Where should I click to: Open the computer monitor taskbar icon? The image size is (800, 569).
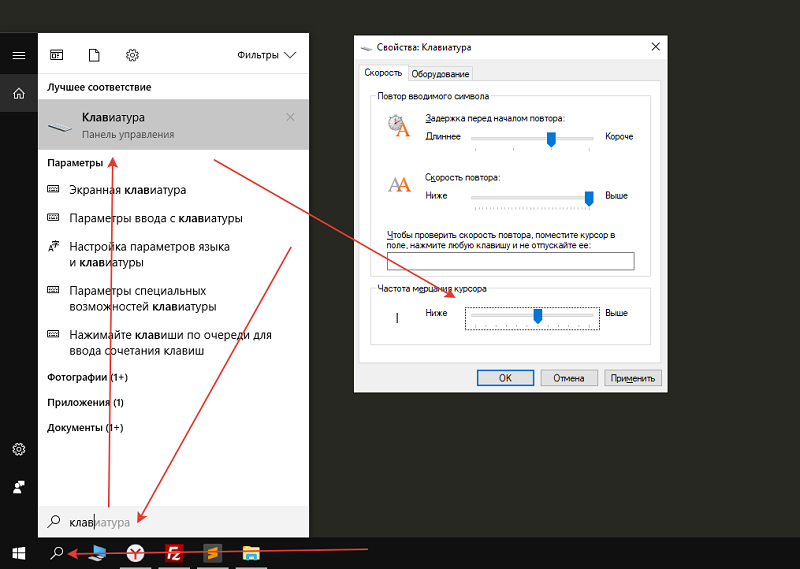click(x=97, y=553)
